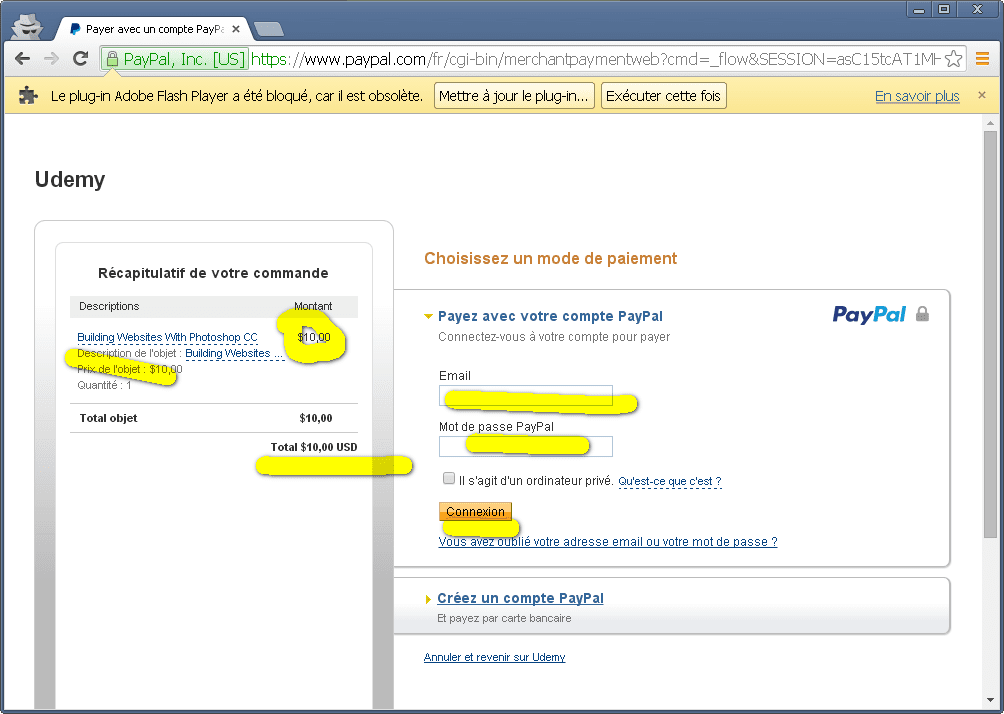
Task: Open the Chrome hamburger menu
Action: point(982,59)
